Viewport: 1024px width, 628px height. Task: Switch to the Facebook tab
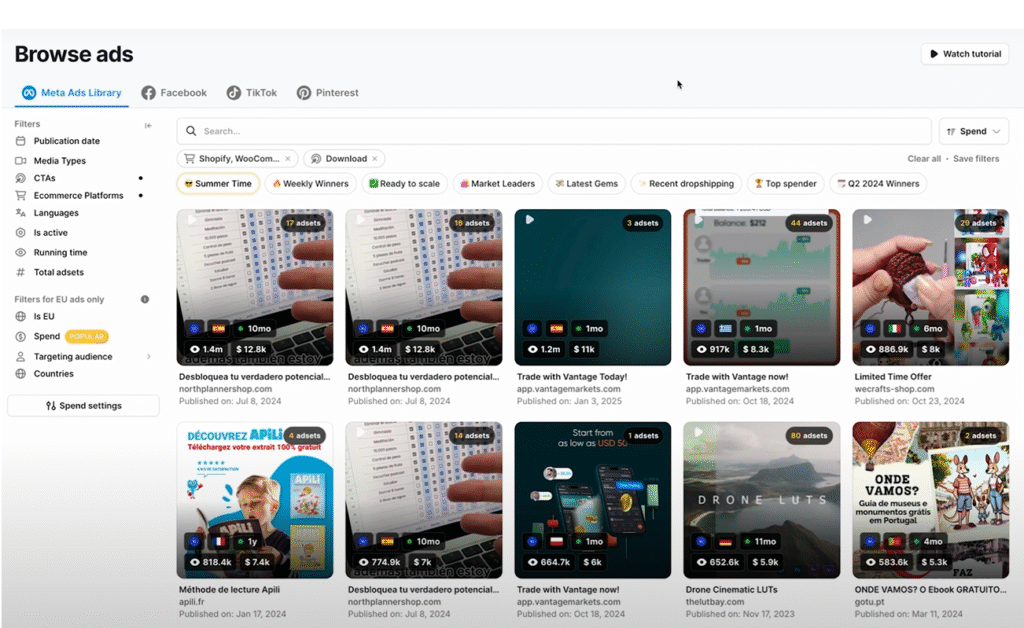174,93
